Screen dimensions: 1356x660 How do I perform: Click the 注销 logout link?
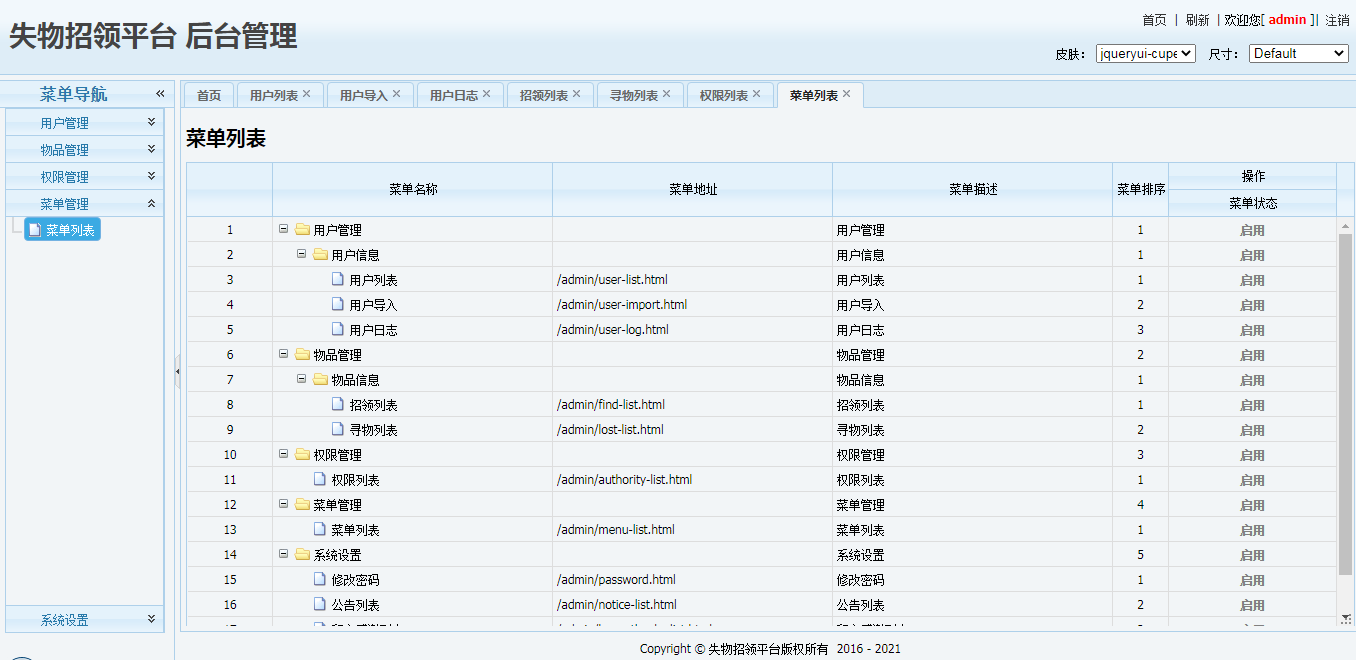coord(1337,20)
